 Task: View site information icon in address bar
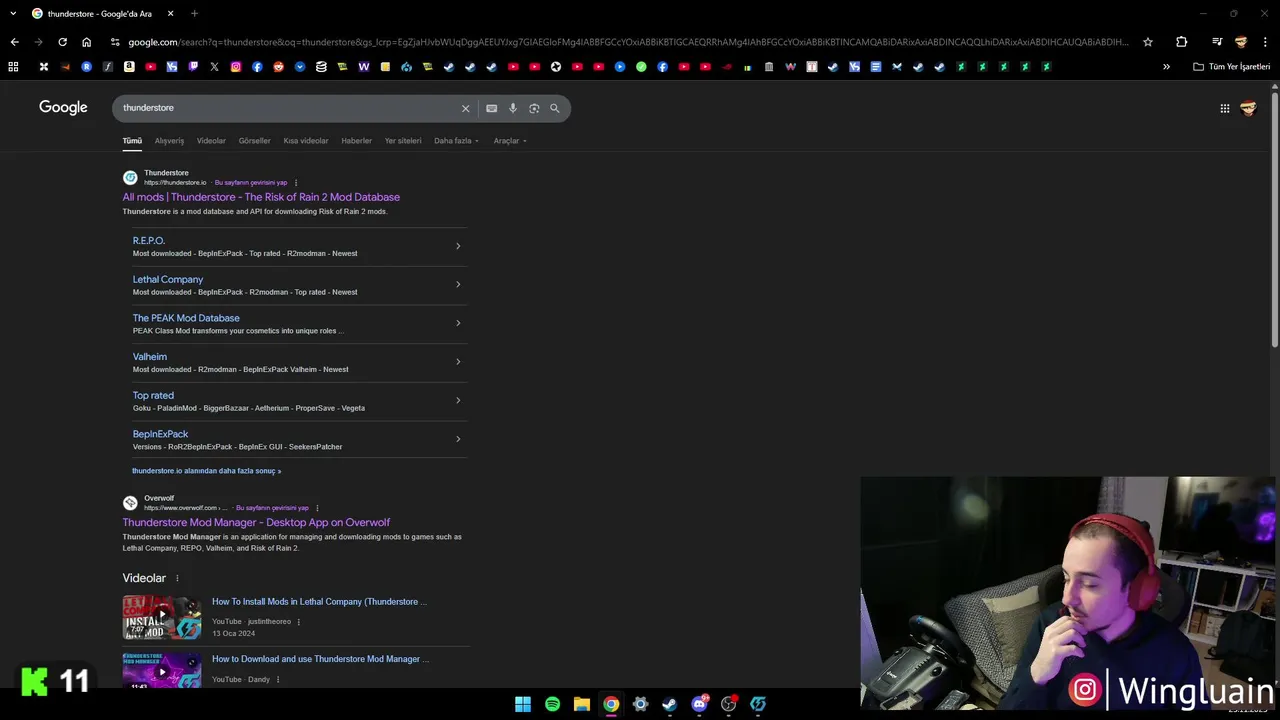tap(115, 42)
